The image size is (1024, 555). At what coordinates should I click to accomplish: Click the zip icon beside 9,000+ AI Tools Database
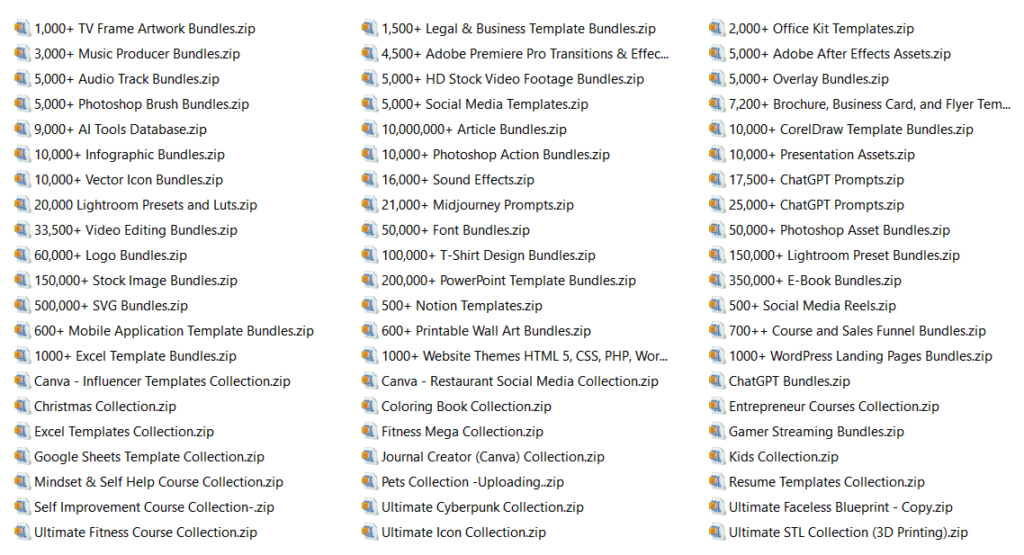point(22,129)
